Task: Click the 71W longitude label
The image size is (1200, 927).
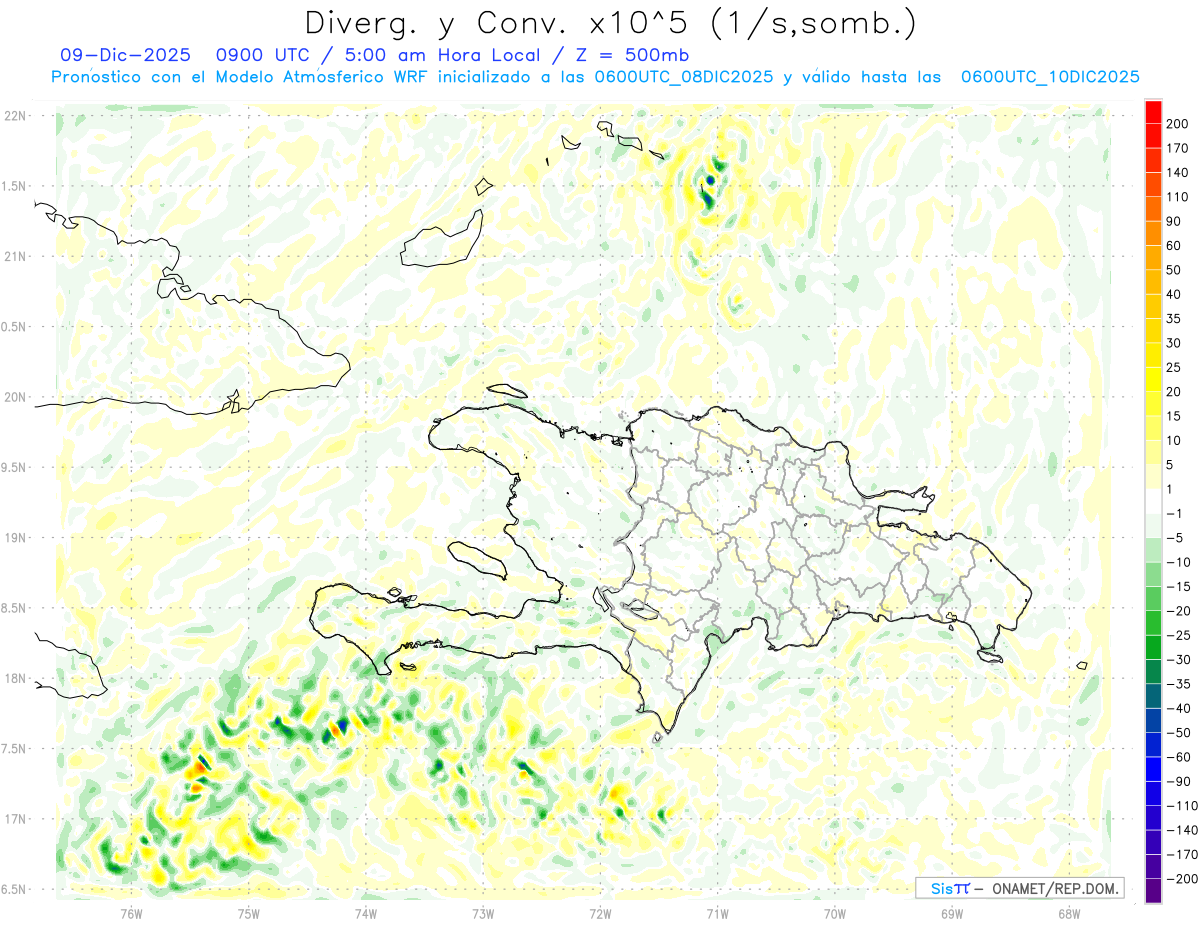Action: 717,913
